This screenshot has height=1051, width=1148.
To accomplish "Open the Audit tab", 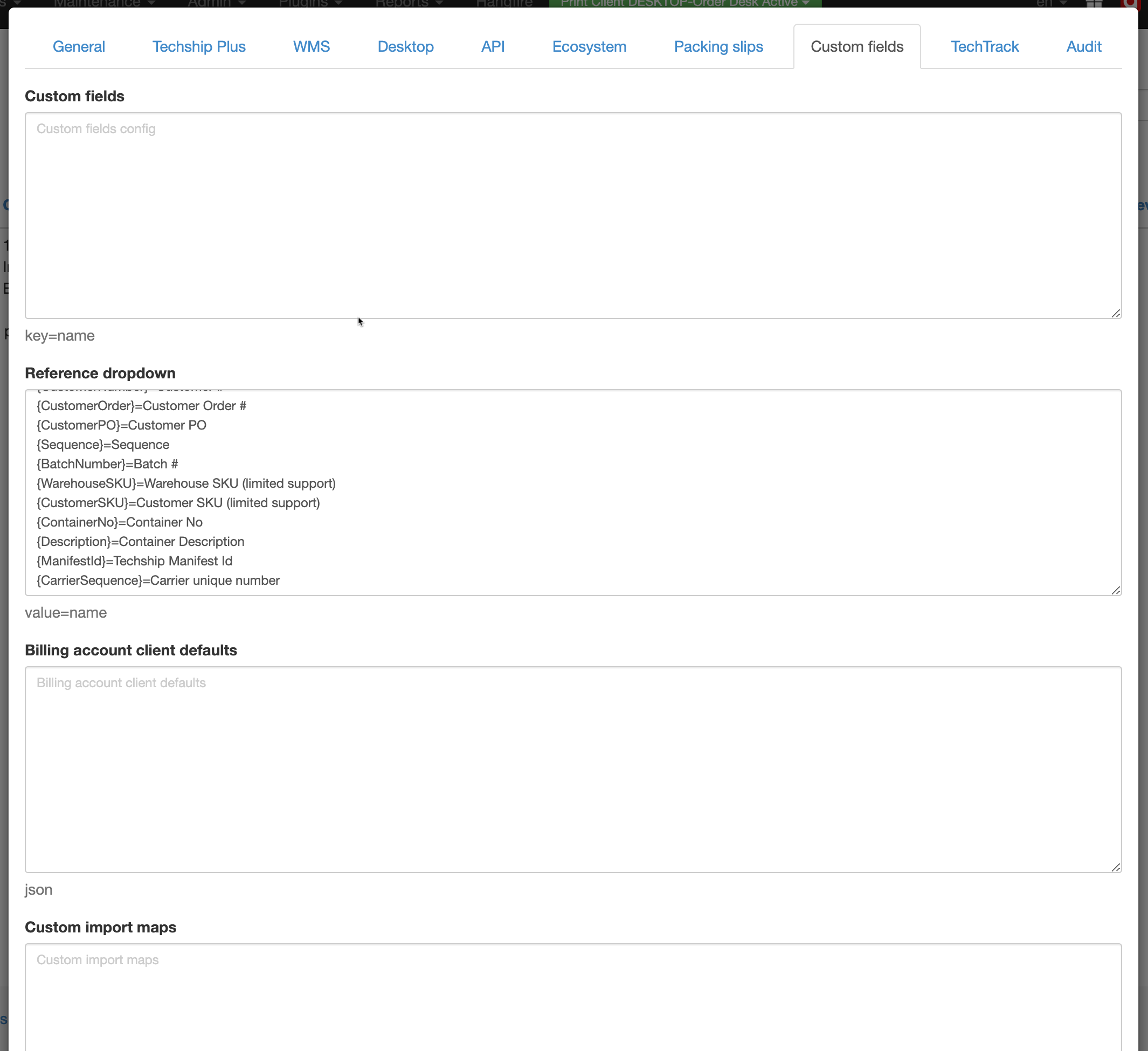I will click(x=1083, y=47).
